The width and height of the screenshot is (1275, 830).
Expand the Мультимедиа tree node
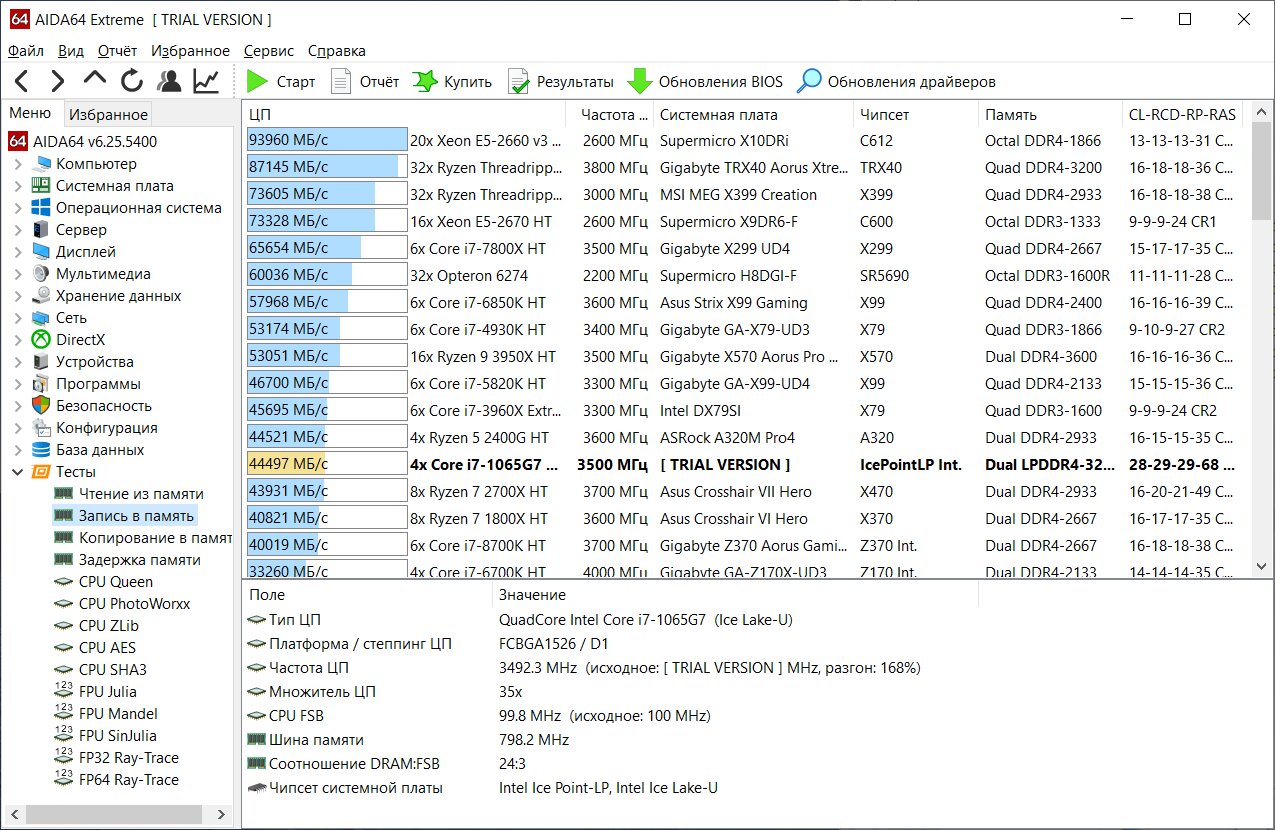[18, 274]
